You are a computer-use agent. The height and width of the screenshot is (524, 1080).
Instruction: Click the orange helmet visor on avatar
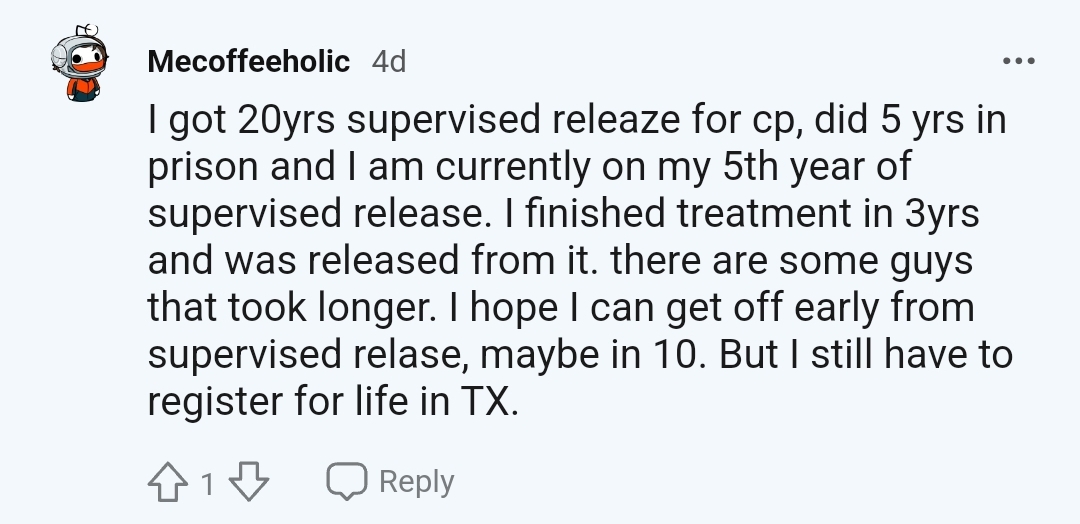pos(89,65)
